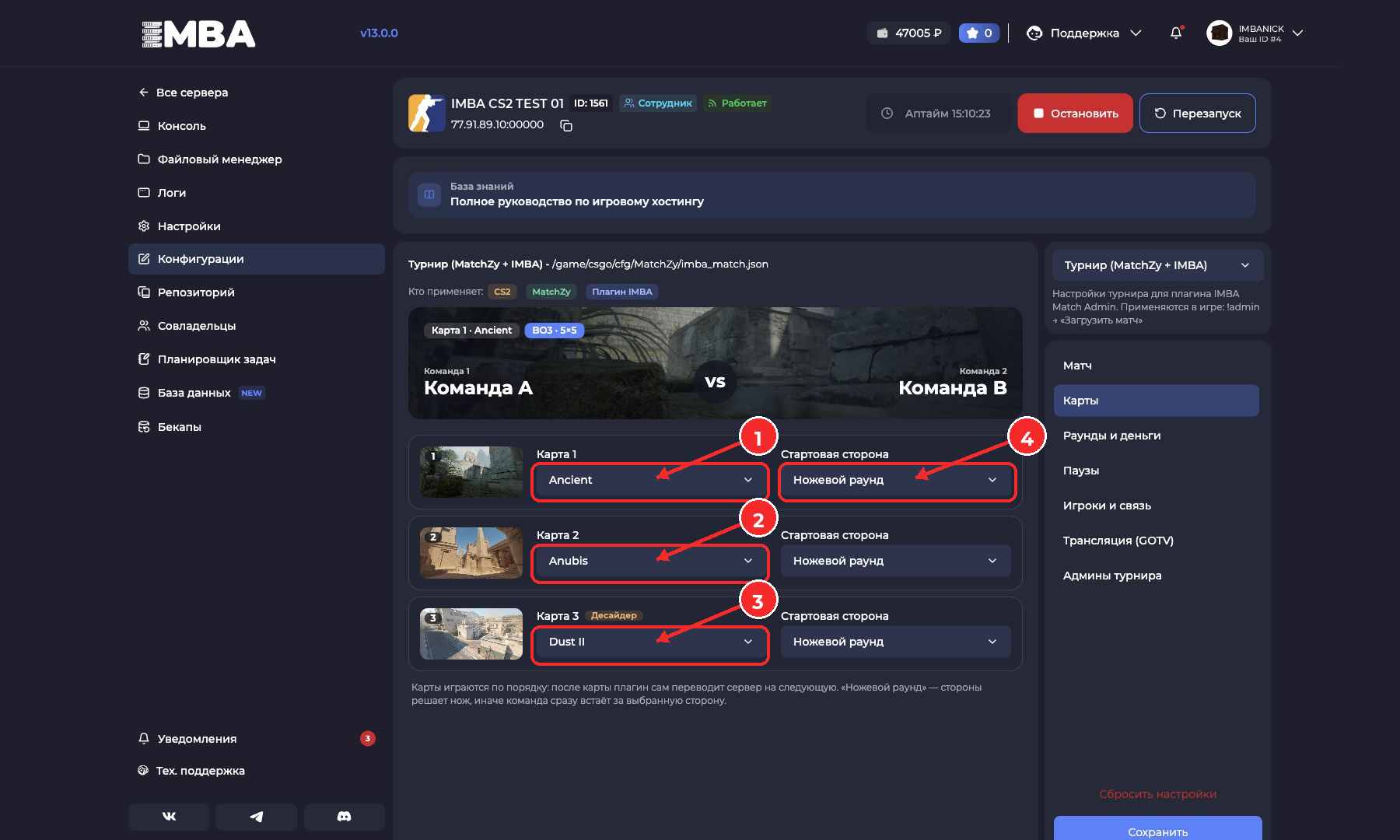The image size is (1400, 840).
Task: Click the wallet balance 47005 ₽
Action: click(908, 33)
